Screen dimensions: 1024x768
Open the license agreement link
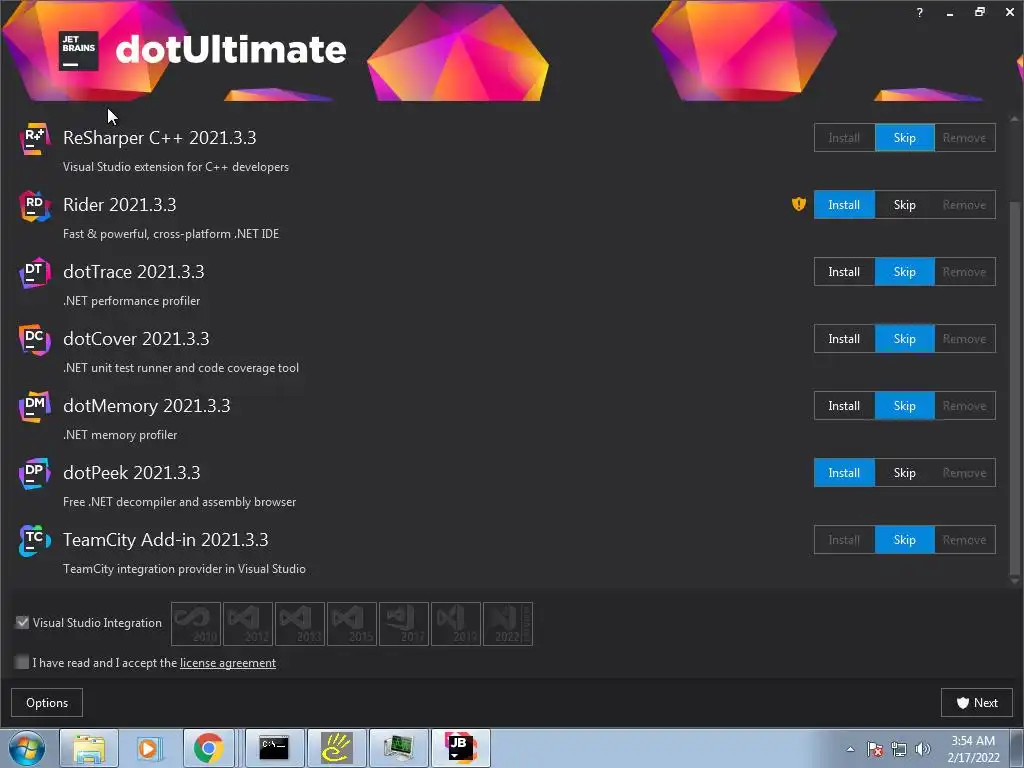(228, 663)
